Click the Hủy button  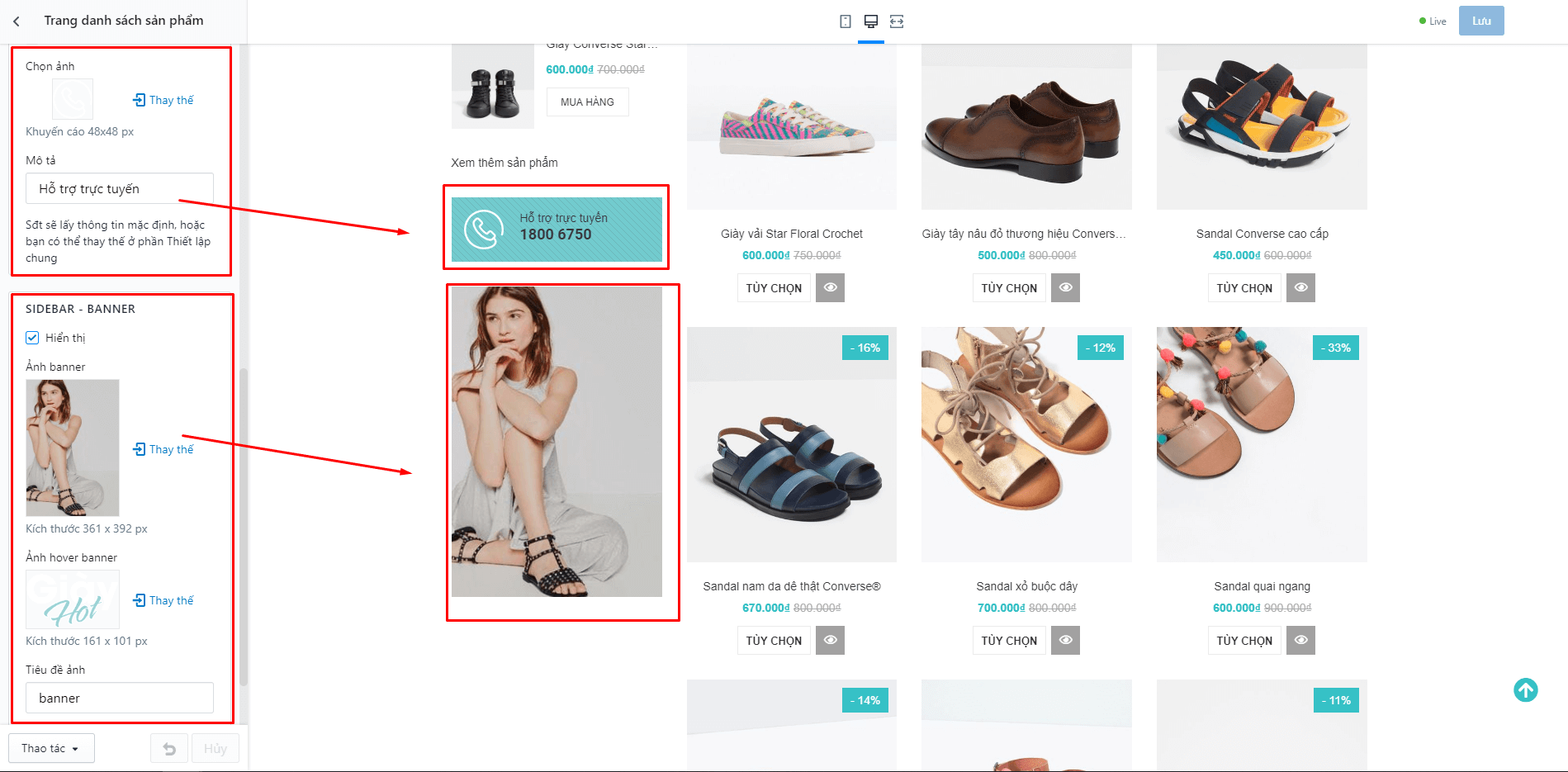tap(216, 749)
